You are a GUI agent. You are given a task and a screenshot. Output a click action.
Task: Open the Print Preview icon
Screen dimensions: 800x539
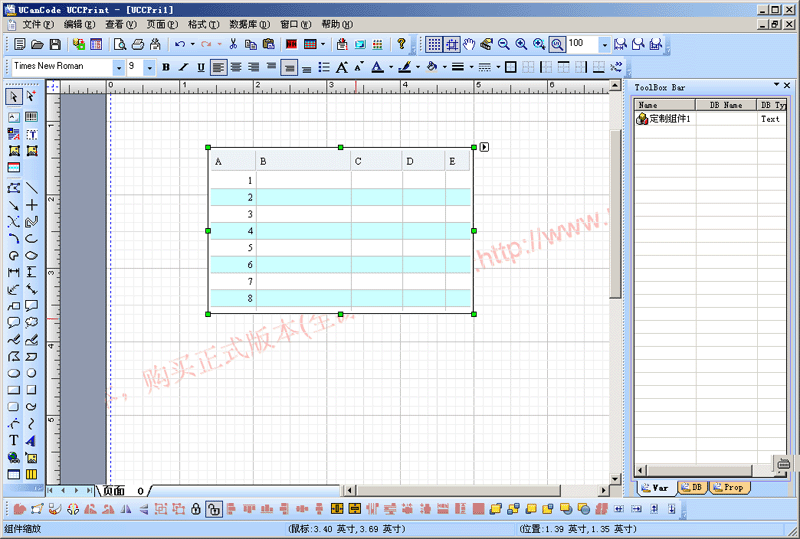click(x=120, y=45)
